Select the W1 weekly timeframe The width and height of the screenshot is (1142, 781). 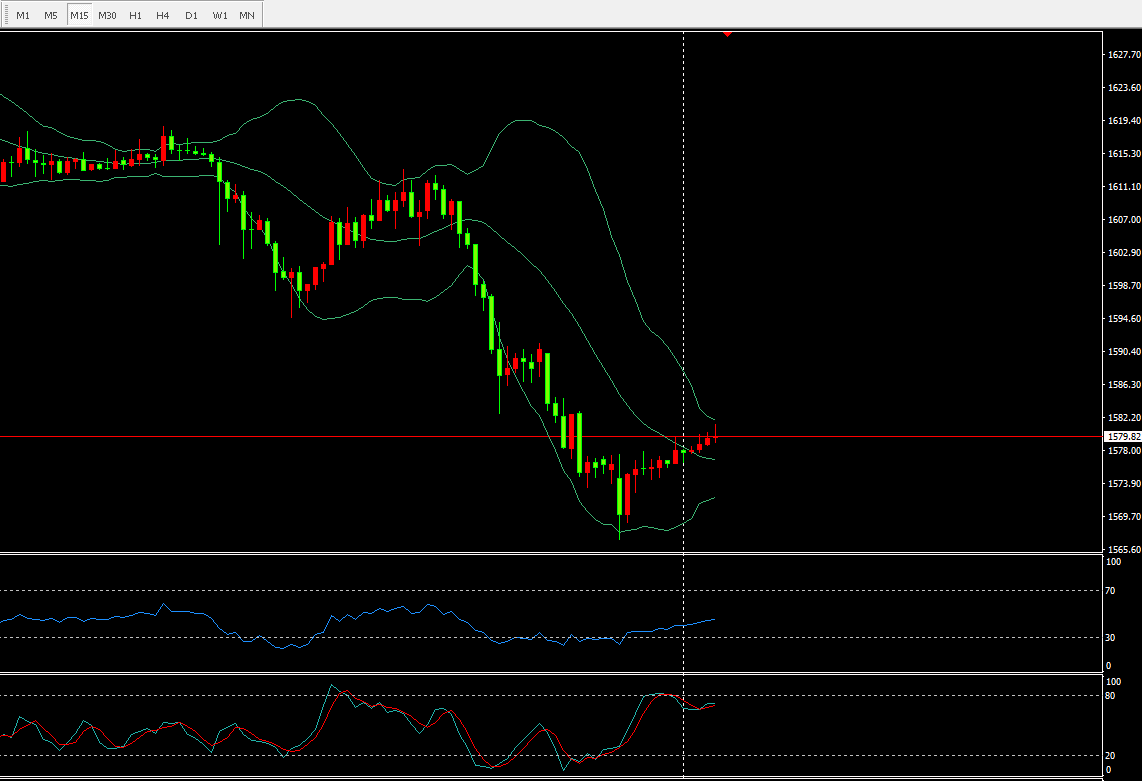[x=219, y=15]
